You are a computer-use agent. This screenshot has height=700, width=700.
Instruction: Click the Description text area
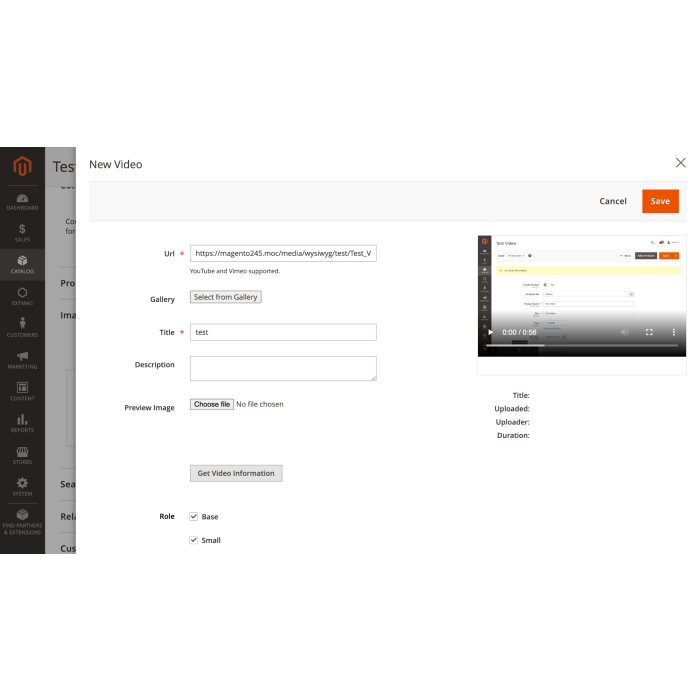pos(283,368)
